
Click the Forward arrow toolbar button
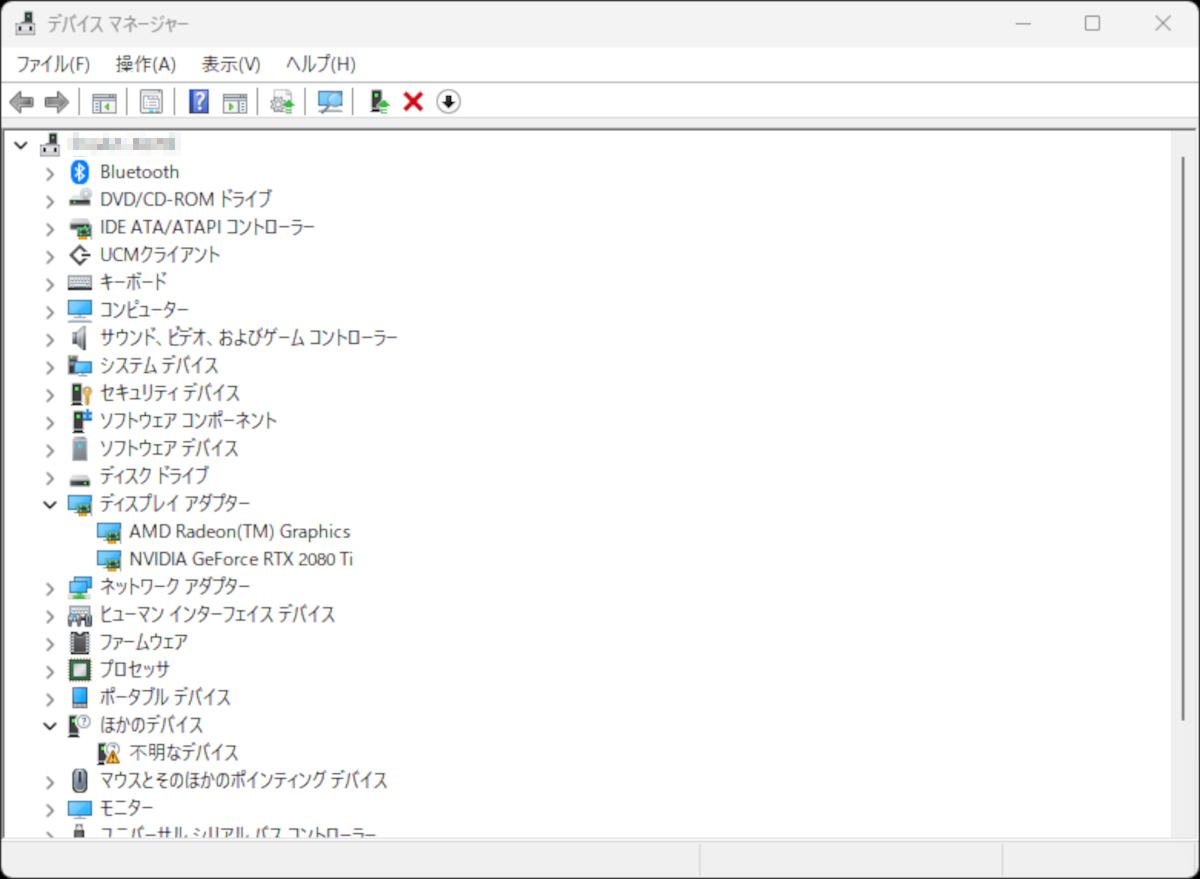click(x=57, y=102)
